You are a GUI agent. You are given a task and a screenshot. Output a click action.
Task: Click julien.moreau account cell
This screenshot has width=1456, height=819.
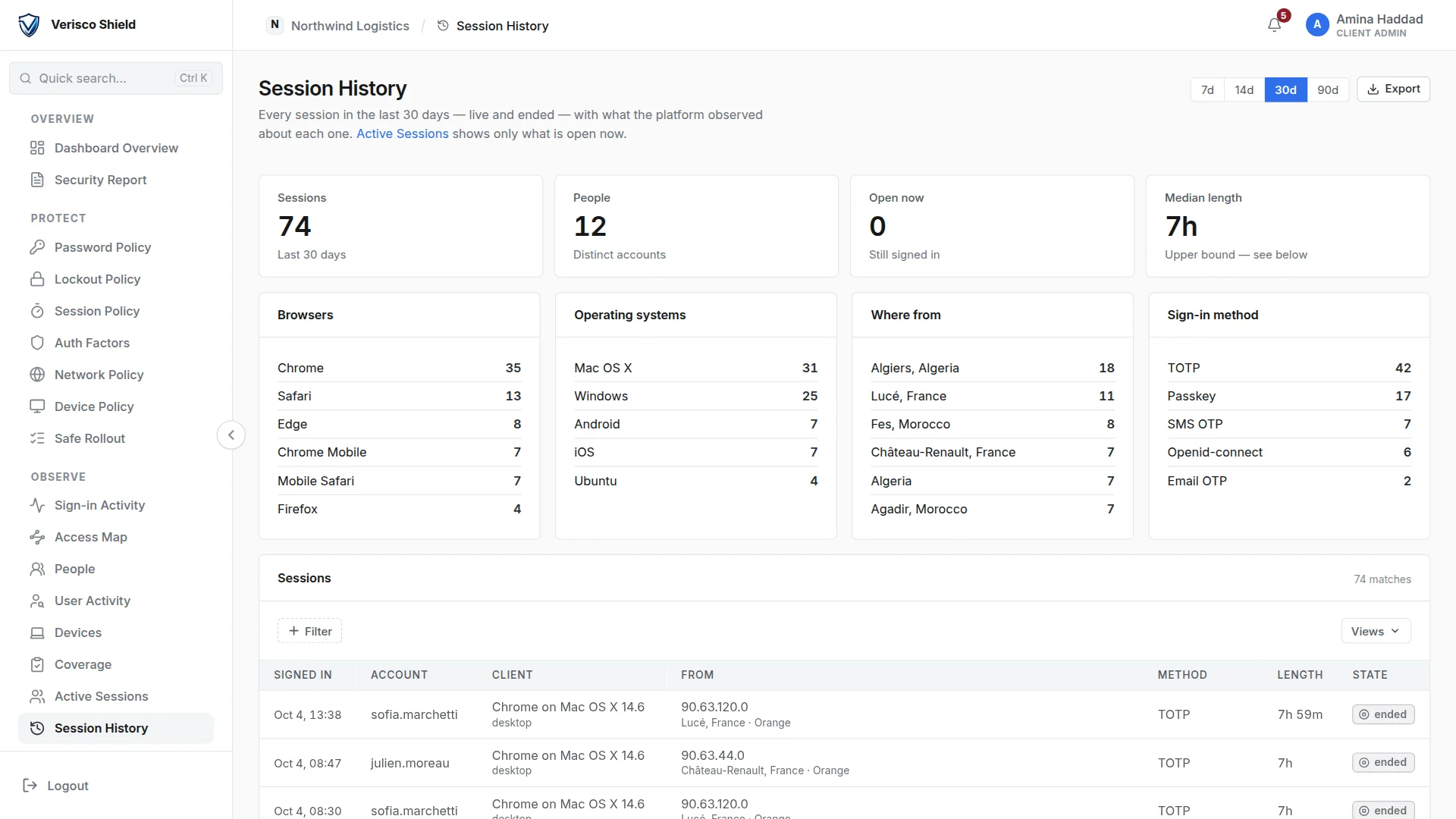pos(410,763)
